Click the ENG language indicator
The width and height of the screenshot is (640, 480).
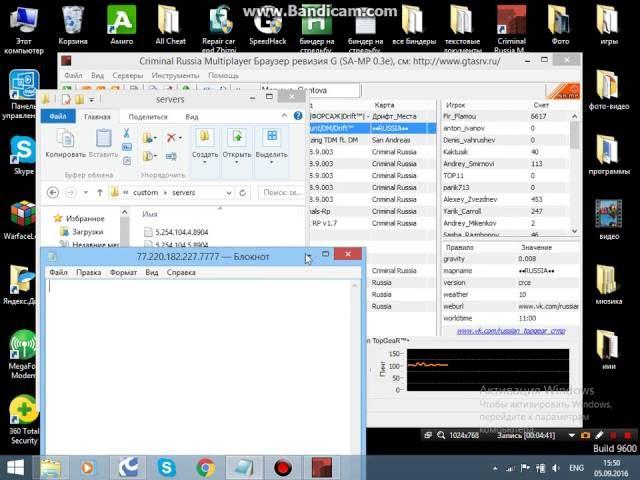[576, 468]
